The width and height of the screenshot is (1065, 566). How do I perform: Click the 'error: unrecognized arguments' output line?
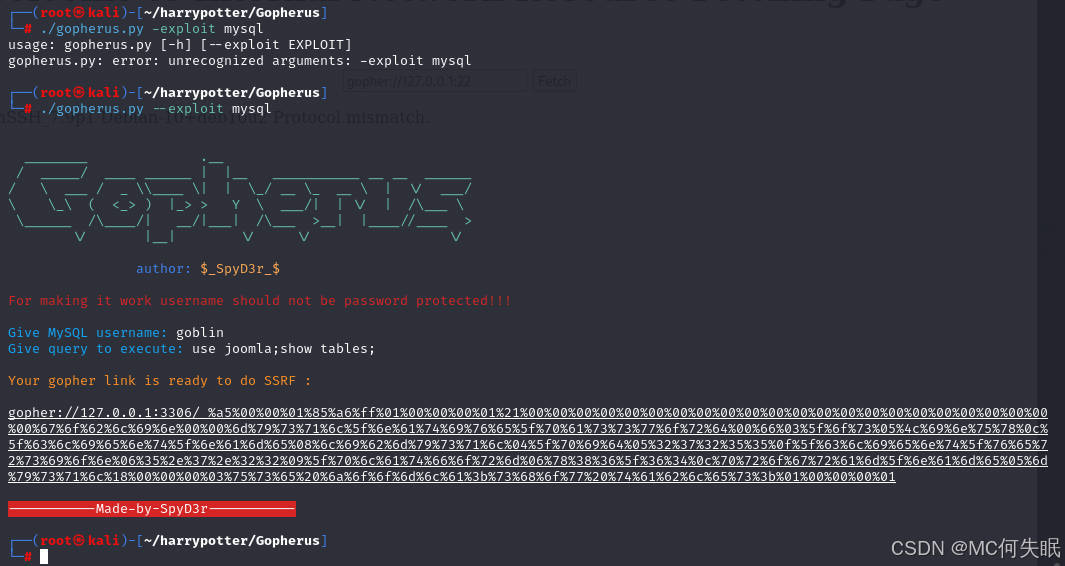coord(240,60)
